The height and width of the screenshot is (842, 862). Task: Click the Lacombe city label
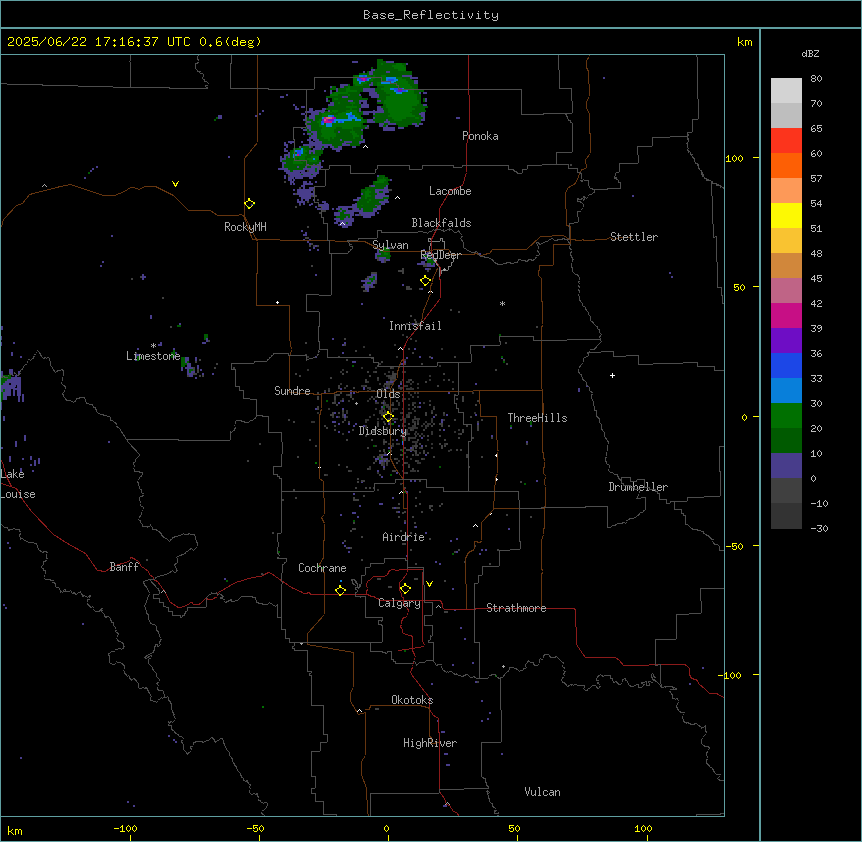pos(450,191)
